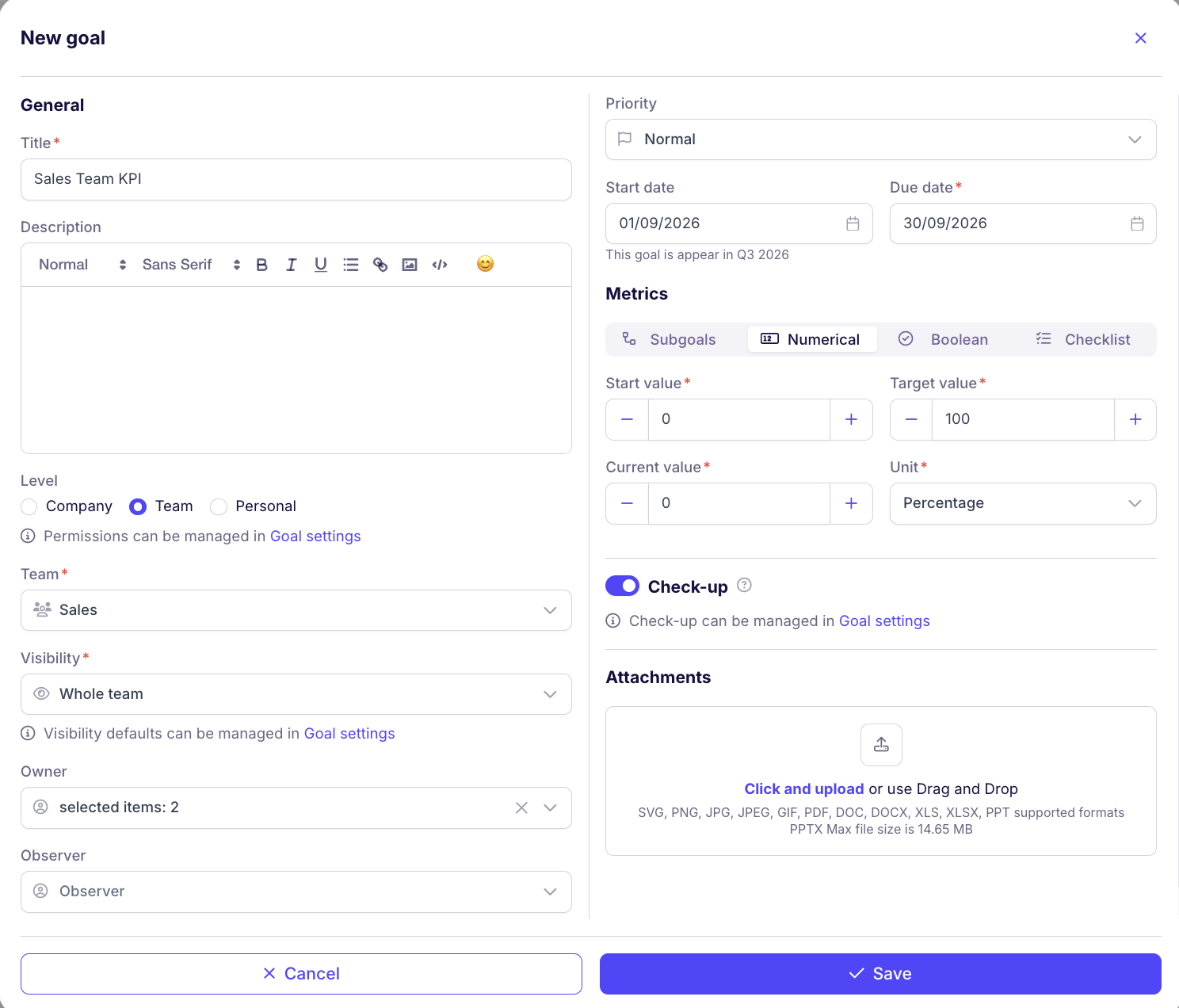This screenshot has height=1008, width=1179.
Task: Open the emoji picker
Action: (x=486, y=264)
